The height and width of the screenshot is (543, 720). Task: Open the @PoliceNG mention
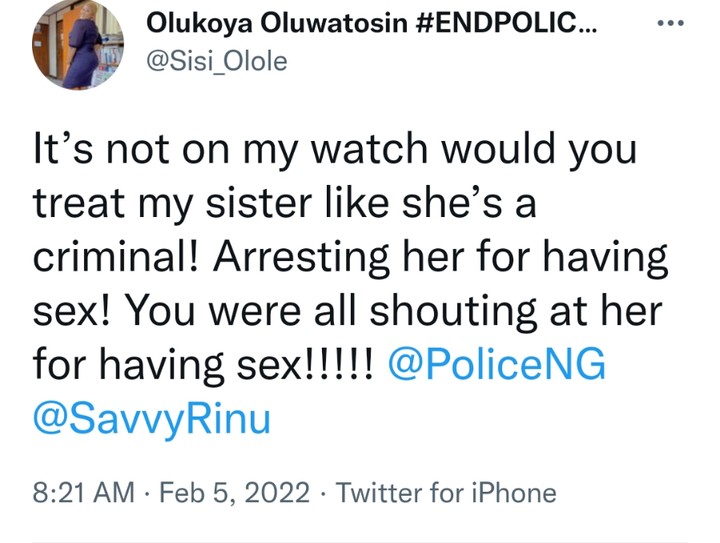495,363
